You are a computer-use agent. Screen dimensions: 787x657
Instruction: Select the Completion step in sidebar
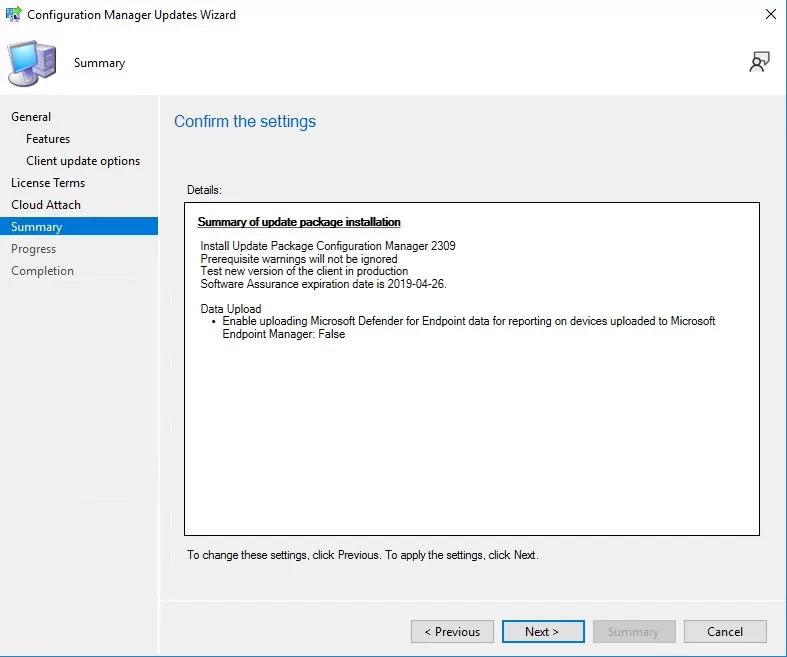(42, 271)
